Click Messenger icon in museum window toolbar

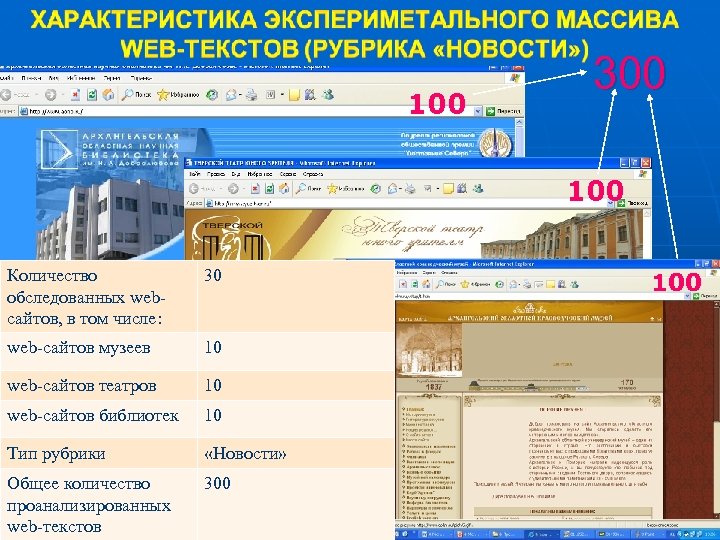[x=574, y=285]
